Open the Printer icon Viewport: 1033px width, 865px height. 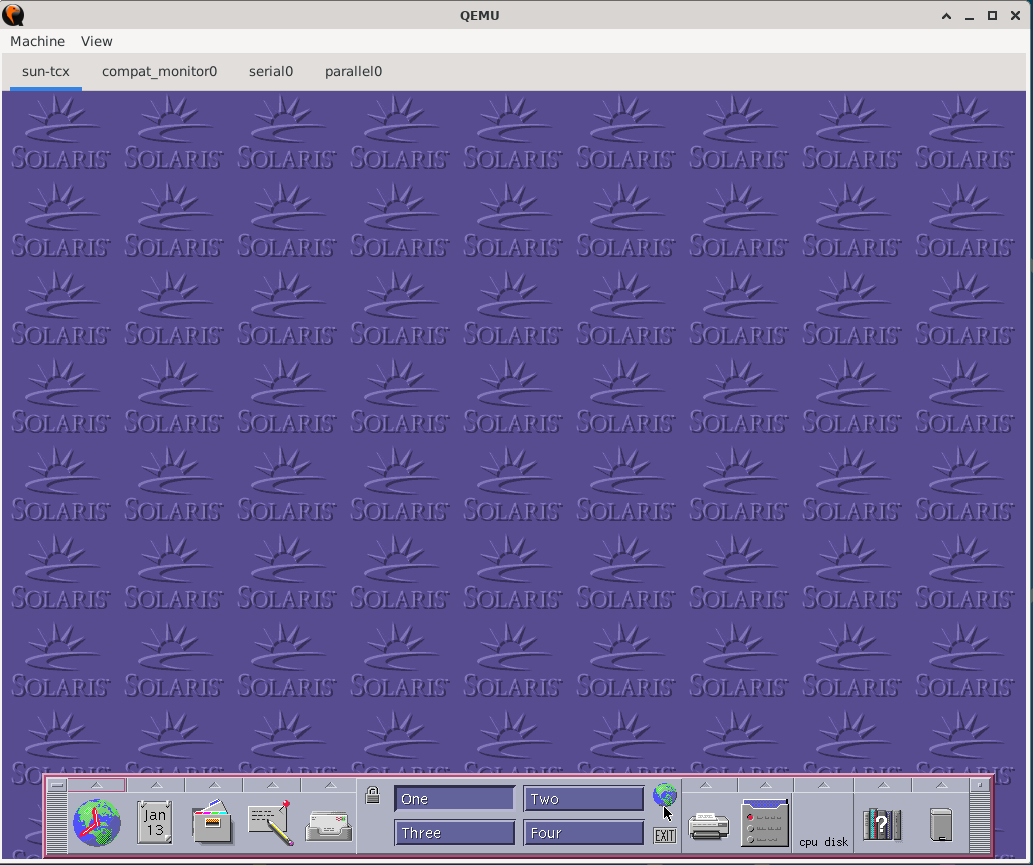708,826
